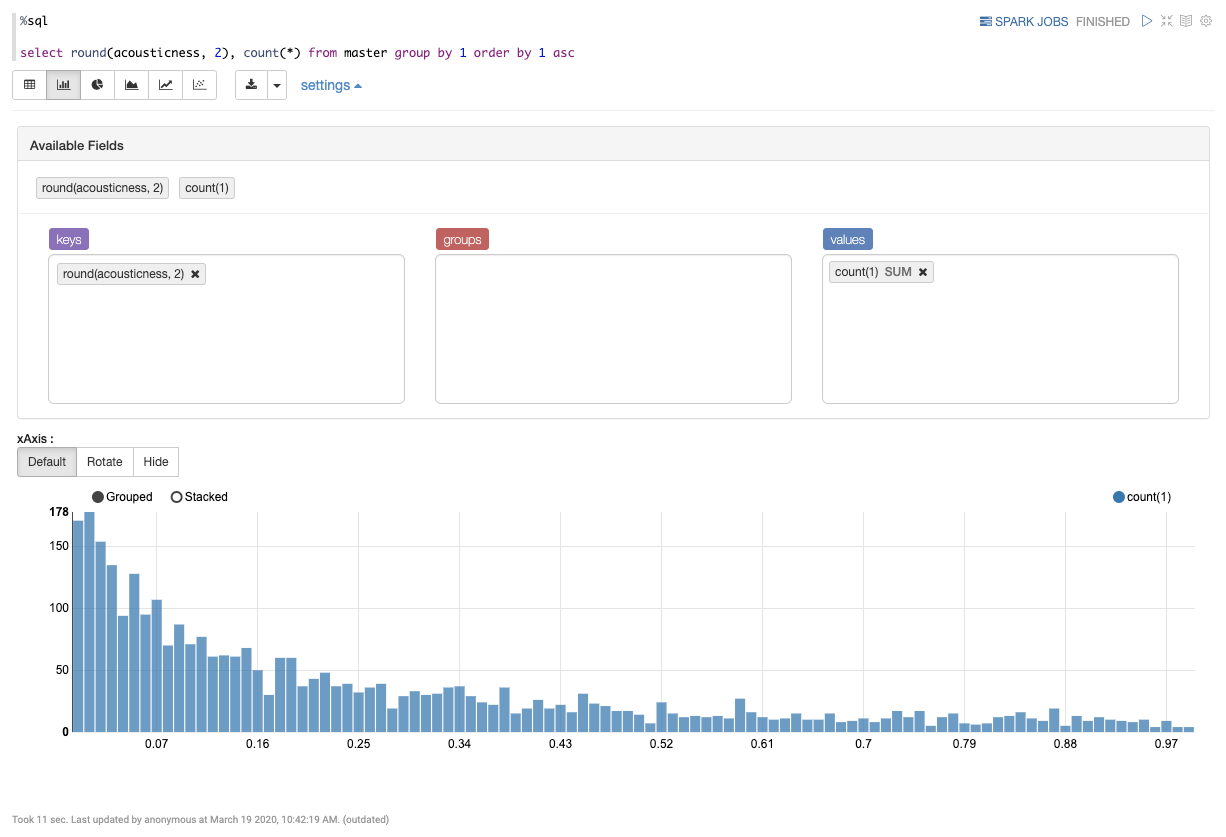Click the values drop area box
Image resolution: width=1226 pixels, height=837 pixels.
[x=1000, y=329]
